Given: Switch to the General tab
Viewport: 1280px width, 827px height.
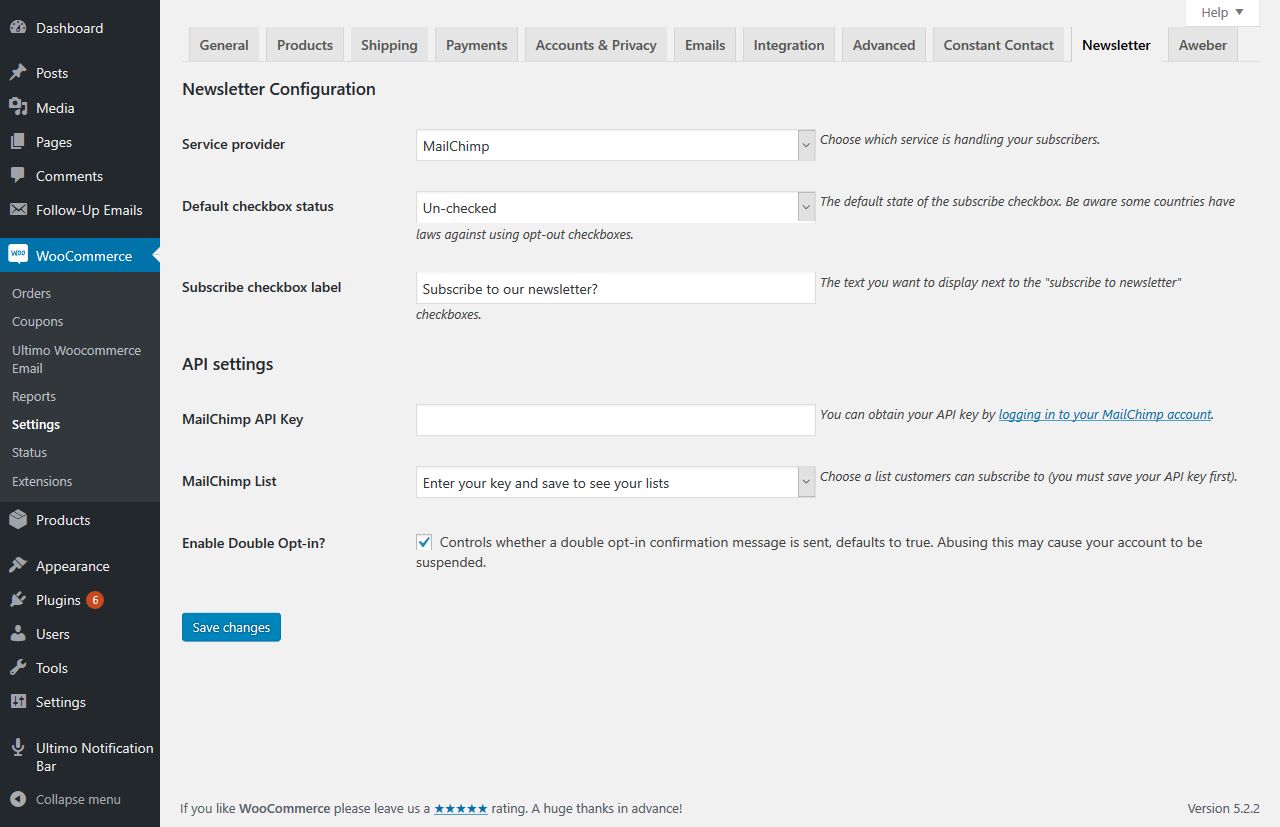Looking at the screenshot, I should (x=224, y=45).
